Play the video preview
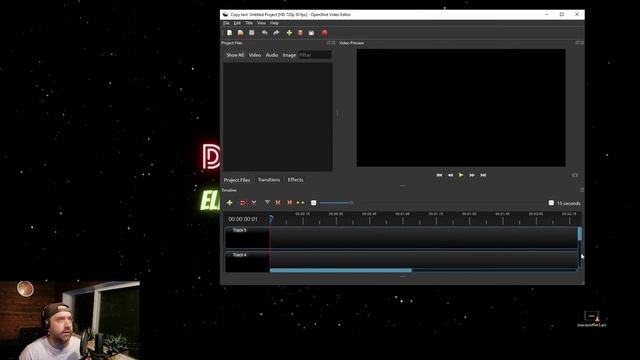This screenshot has width=640, height=360. click(x=461, y=175)
